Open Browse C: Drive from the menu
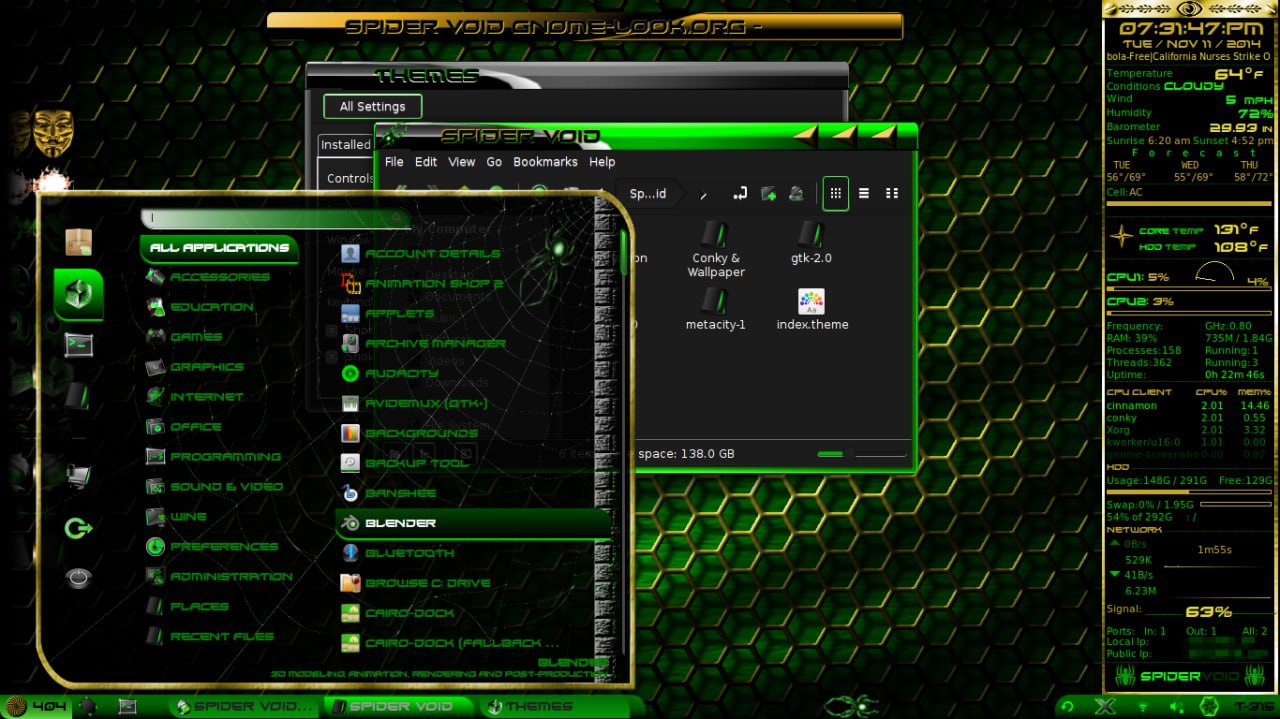The width and height of the screenshot is (1280, 719). click(416, 583)
